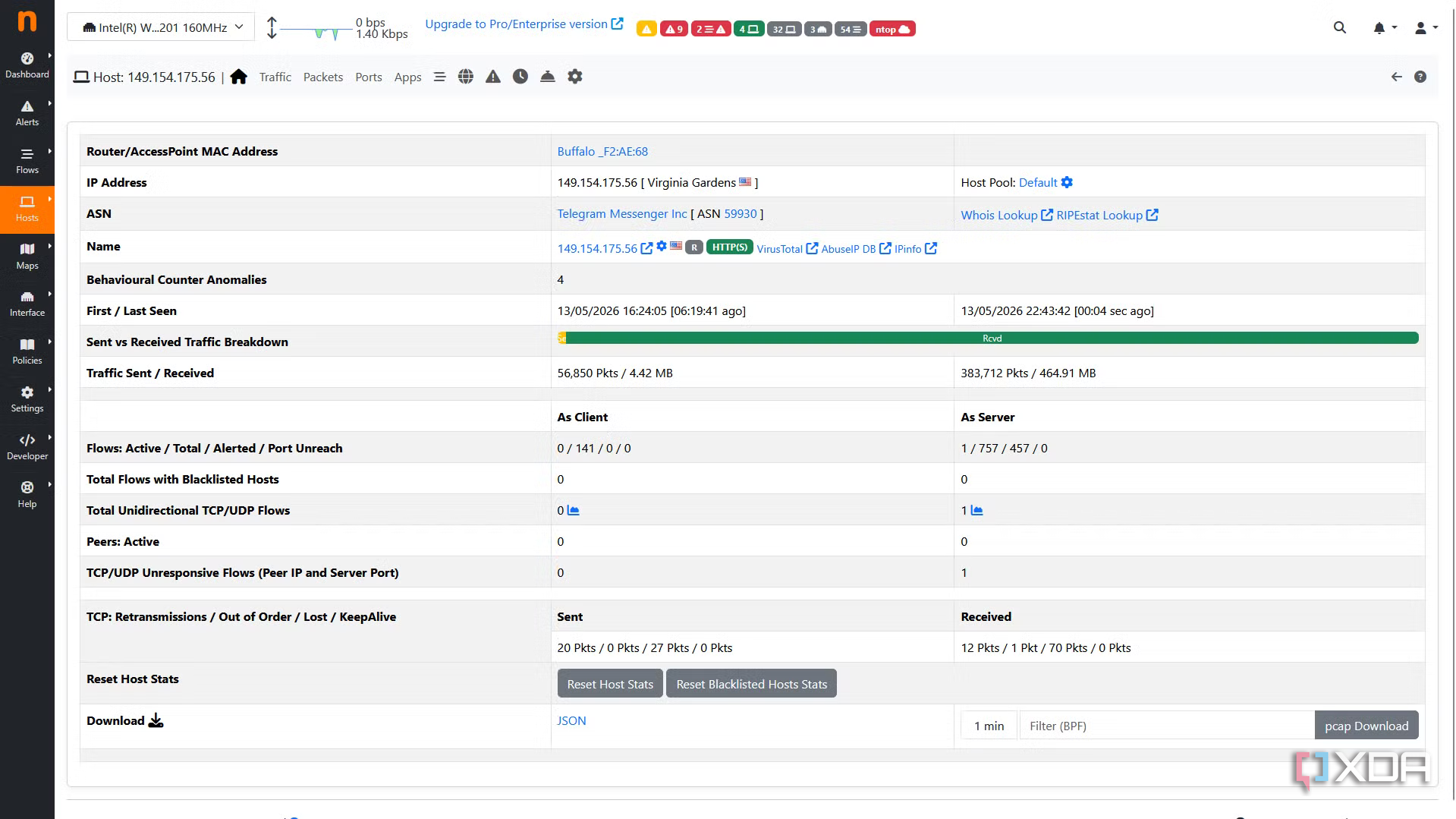Open the host service bell icon
1456x819 pixels.
[548, 77]
